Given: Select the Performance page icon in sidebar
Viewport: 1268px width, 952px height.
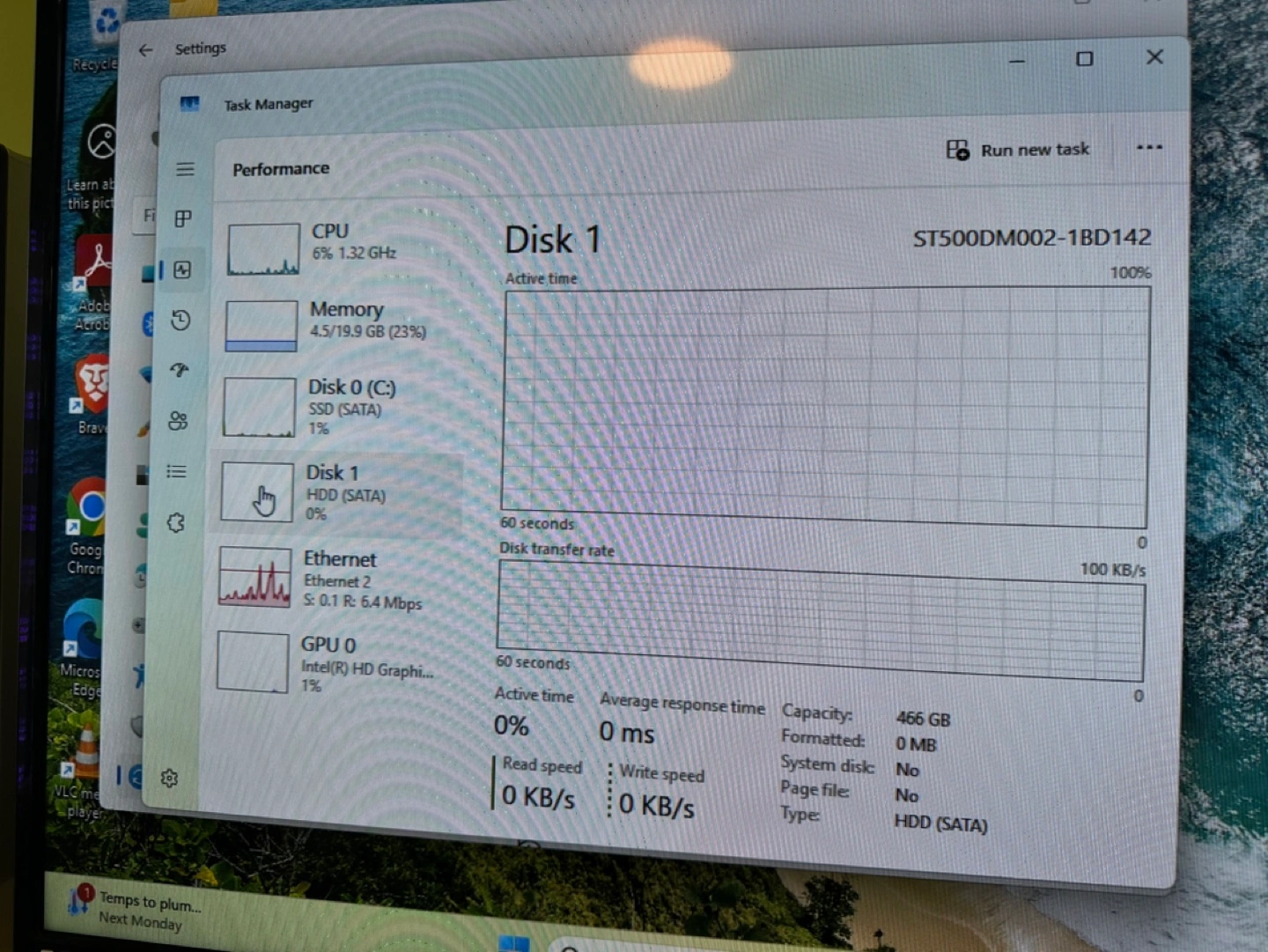Looking at the screenshot, I should click(182, 269).
